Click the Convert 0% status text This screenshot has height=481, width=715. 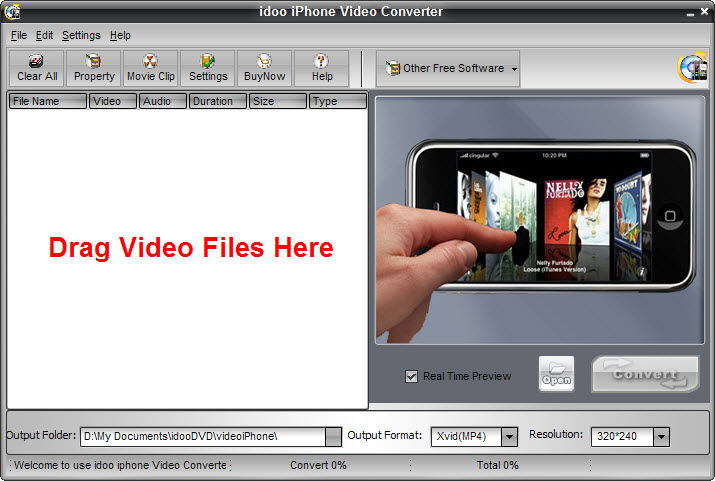[318, 465]
